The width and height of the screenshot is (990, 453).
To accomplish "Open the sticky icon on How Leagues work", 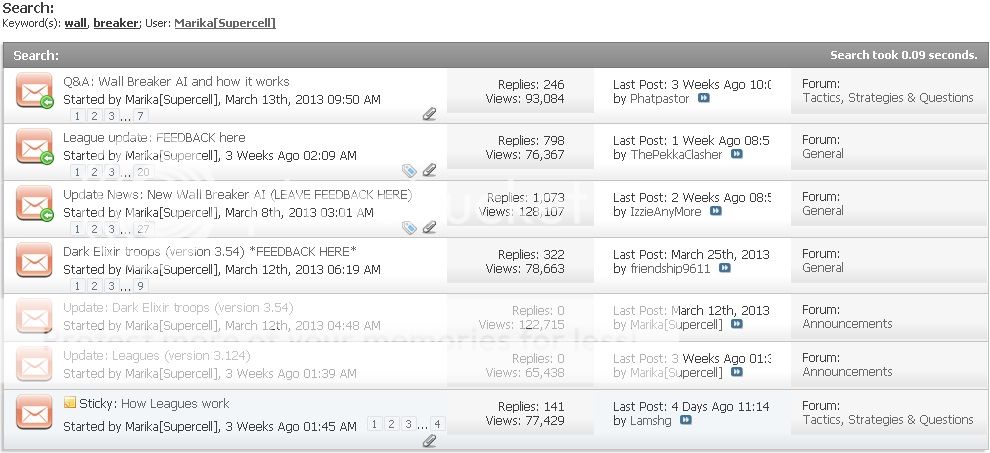I will pyautogui.click(x=69, y=403).
